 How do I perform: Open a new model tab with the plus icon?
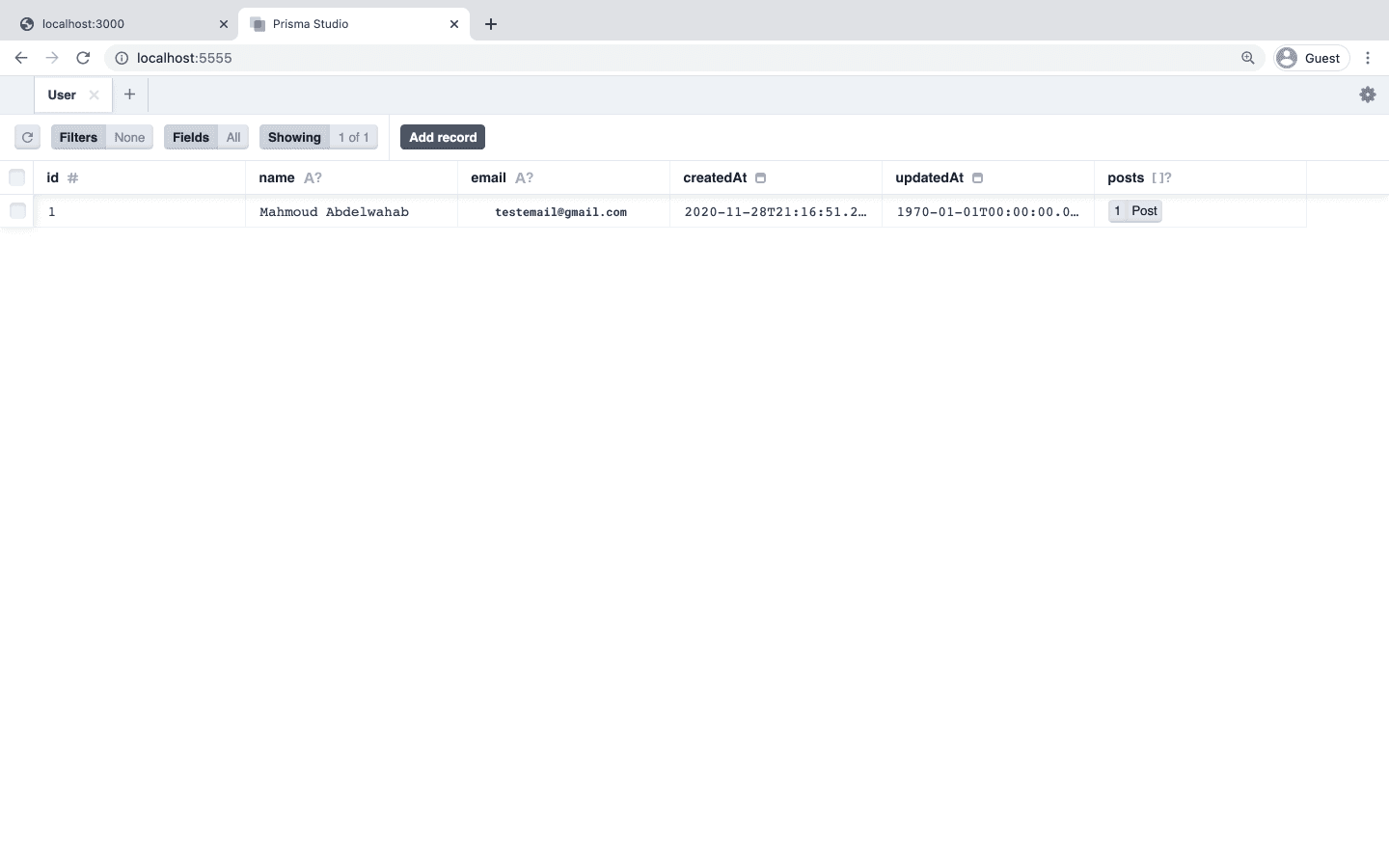[129, 95]
